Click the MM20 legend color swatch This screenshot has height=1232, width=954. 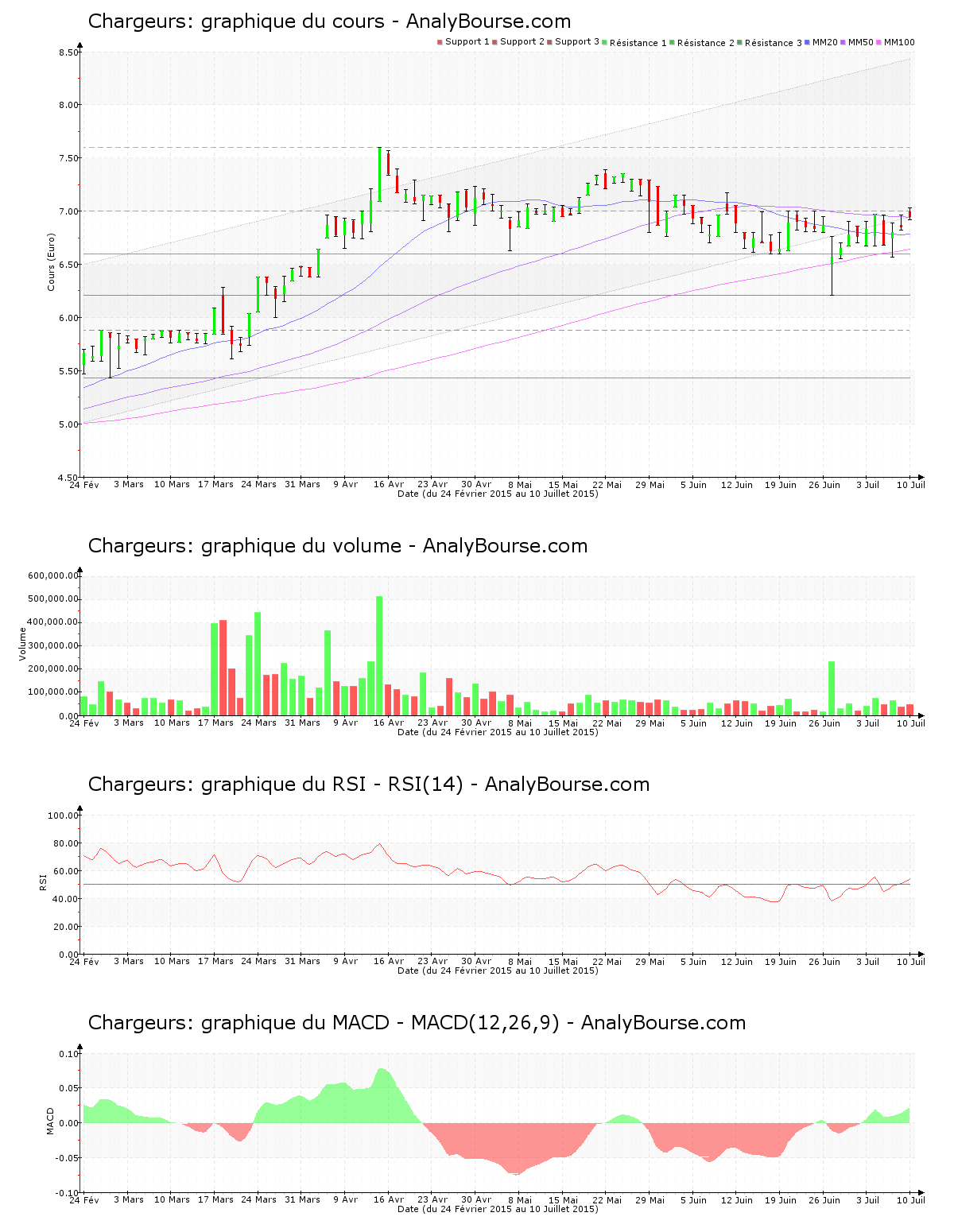pos(809,42)
